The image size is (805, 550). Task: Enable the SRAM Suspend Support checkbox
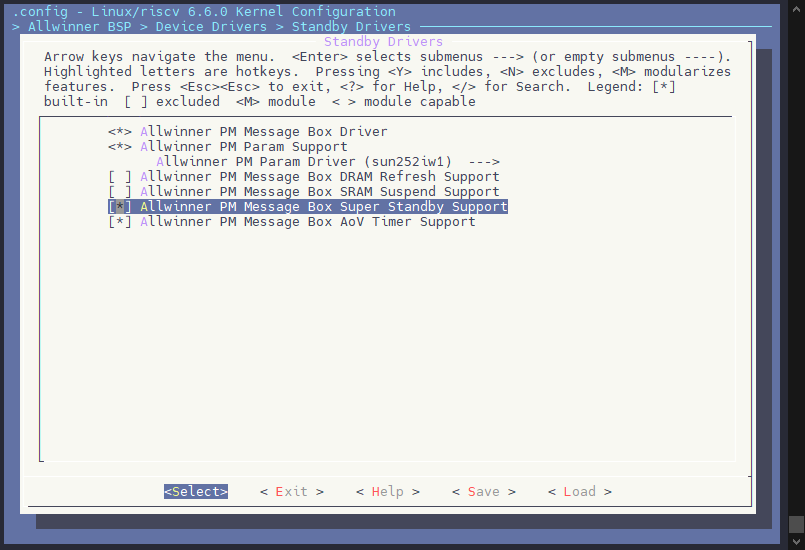pyautogui.click(x=120, y=192)
